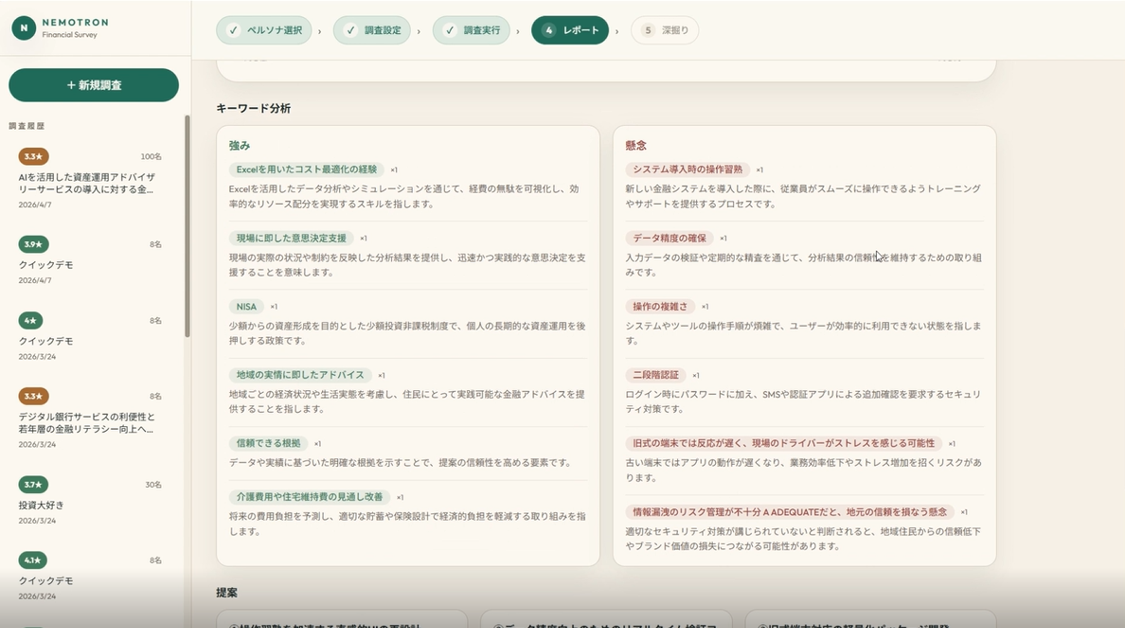
Task: Click description text starting Excelを活用したデータ分析
Action: [404, 196]
